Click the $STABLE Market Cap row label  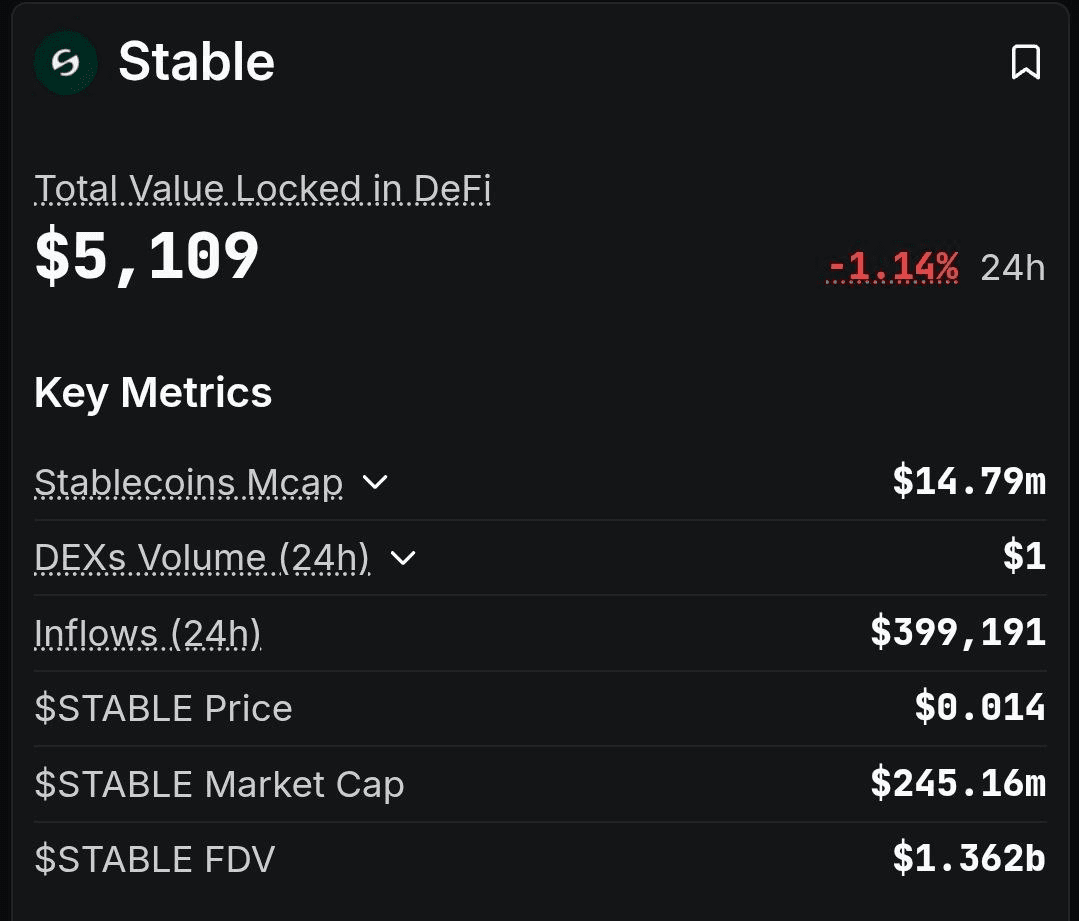click(219, 784)
